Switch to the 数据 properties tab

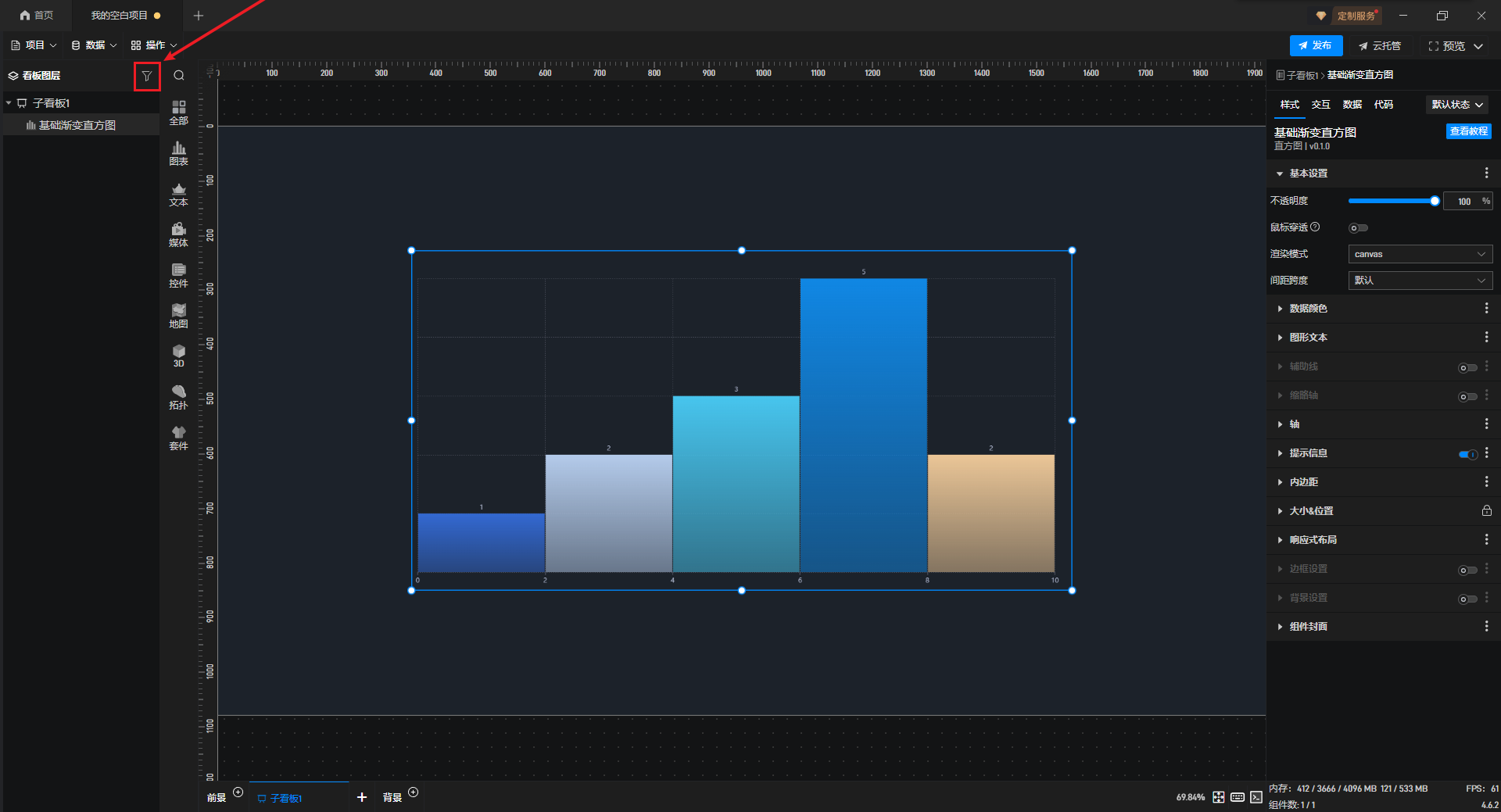tap(1352, 105)
